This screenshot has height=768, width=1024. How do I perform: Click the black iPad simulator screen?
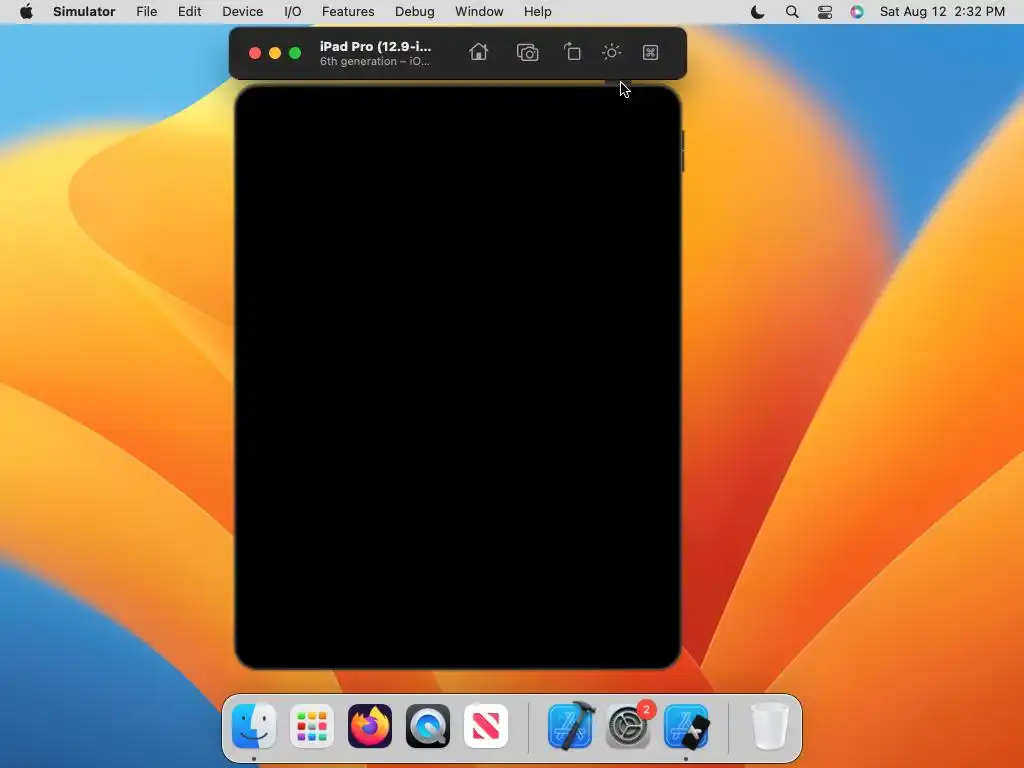457,377
